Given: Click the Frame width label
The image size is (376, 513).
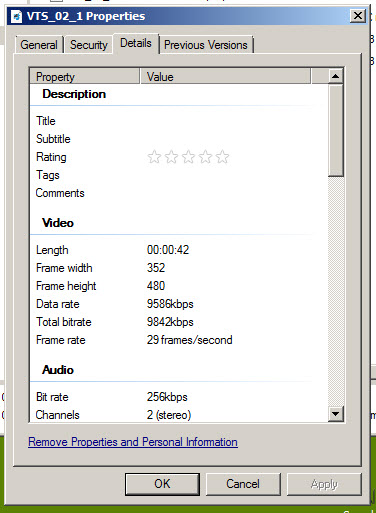Looking at the screenshot, I should click(x=64, y=268).
